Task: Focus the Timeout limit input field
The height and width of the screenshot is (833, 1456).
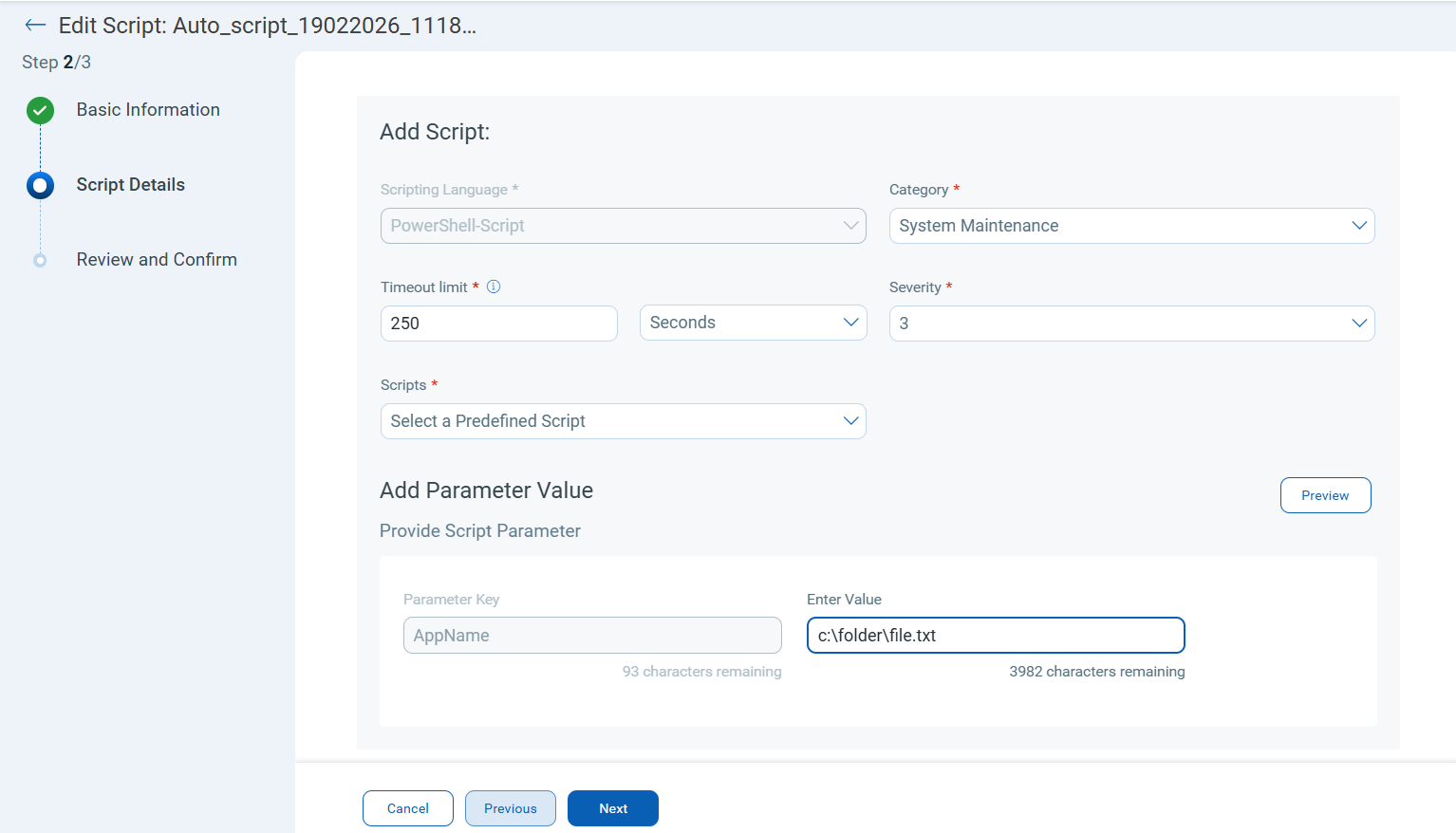Action: click(498, 324)
